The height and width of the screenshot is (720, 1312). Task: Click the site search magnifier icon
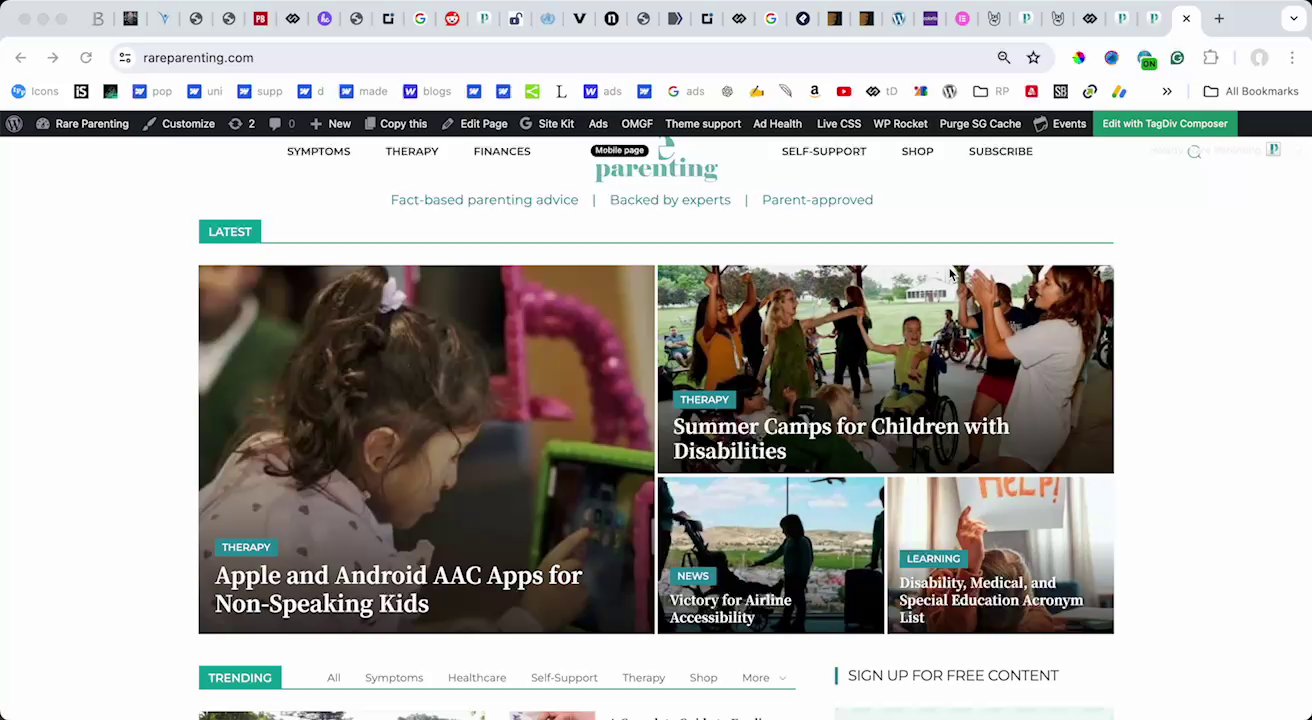[x=1194, y=152]
